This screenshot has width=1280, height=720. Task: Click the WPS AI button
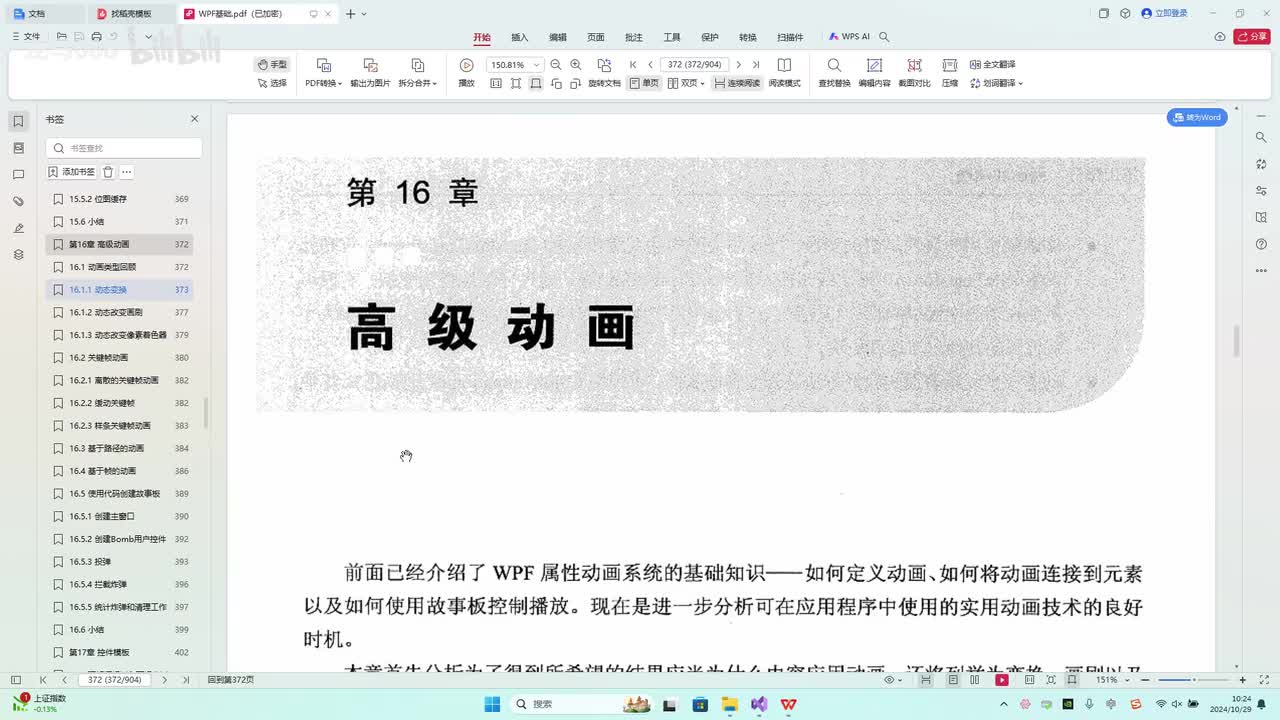point(849,37)
